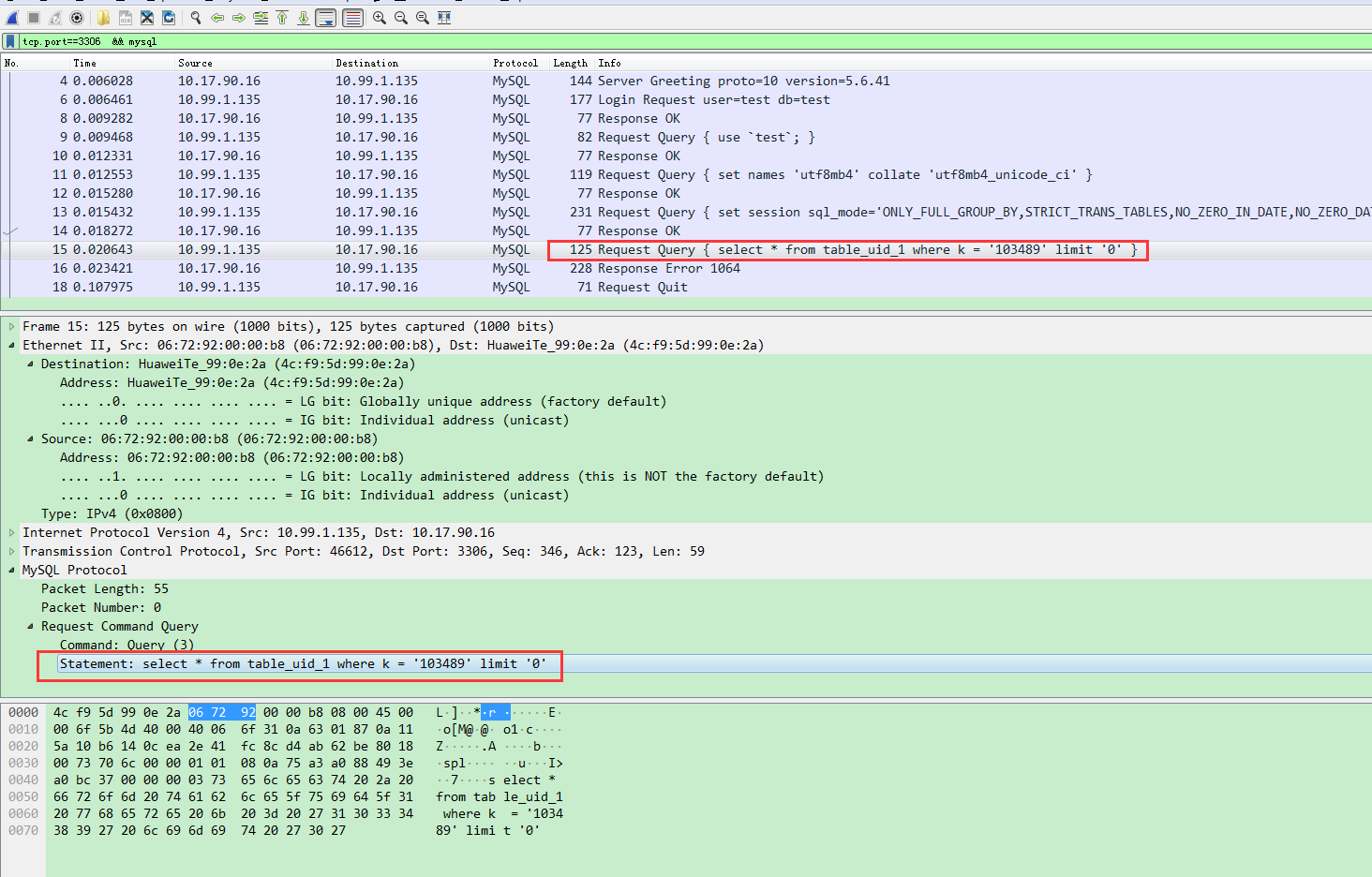The height and width of the screenshot is (877, 1372).
Task: Sort by the Protocol column header
Action: (x=515, y=63)
